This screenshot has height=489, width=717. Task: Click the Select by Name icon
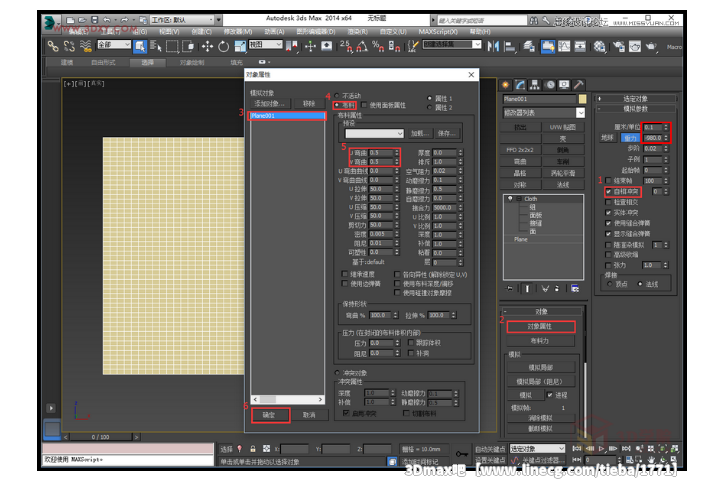pyautogui.click(x=155, y=46)
